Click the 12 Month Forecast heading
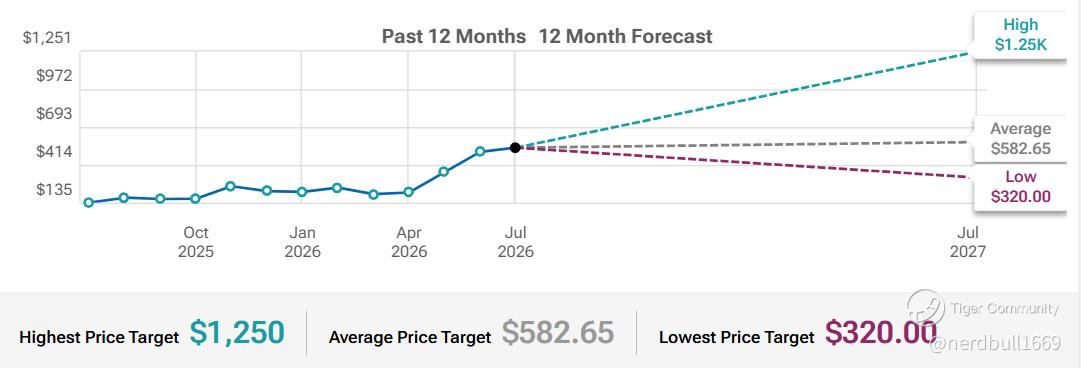This screenshot has width=1081, height=368. [x=625, y=36]
